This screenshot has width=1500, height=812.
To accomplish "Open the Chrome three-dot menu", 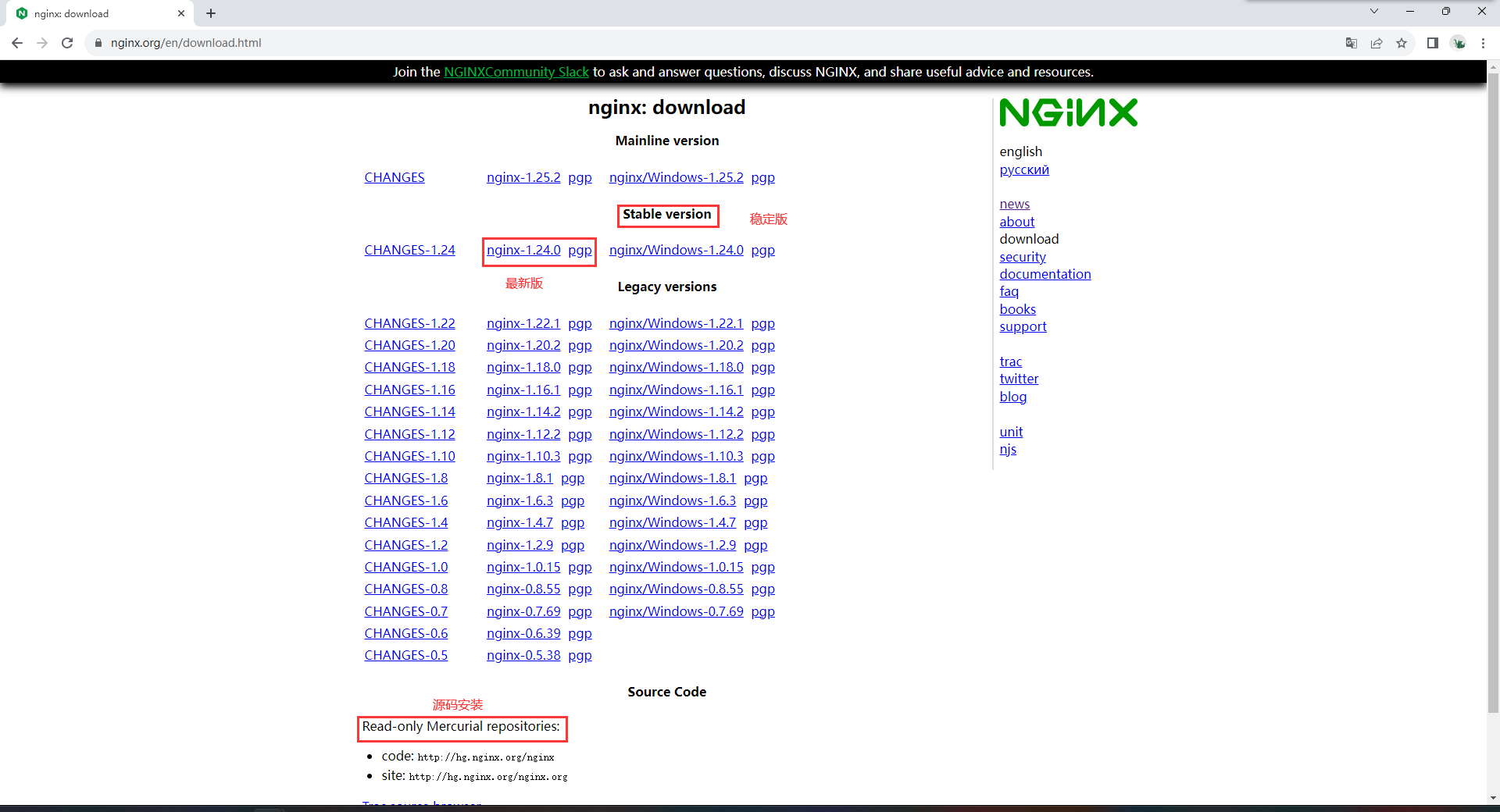I will click(x=1483, y=43).
